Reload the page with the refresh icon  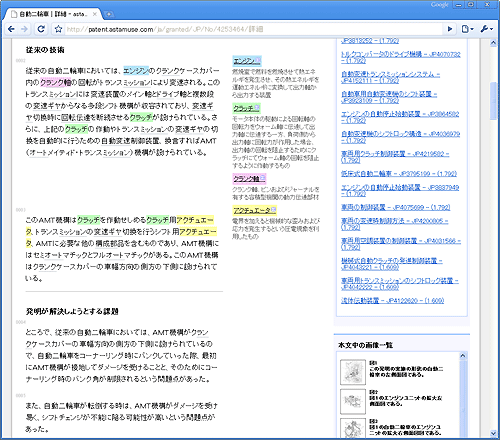click(41, 29)
